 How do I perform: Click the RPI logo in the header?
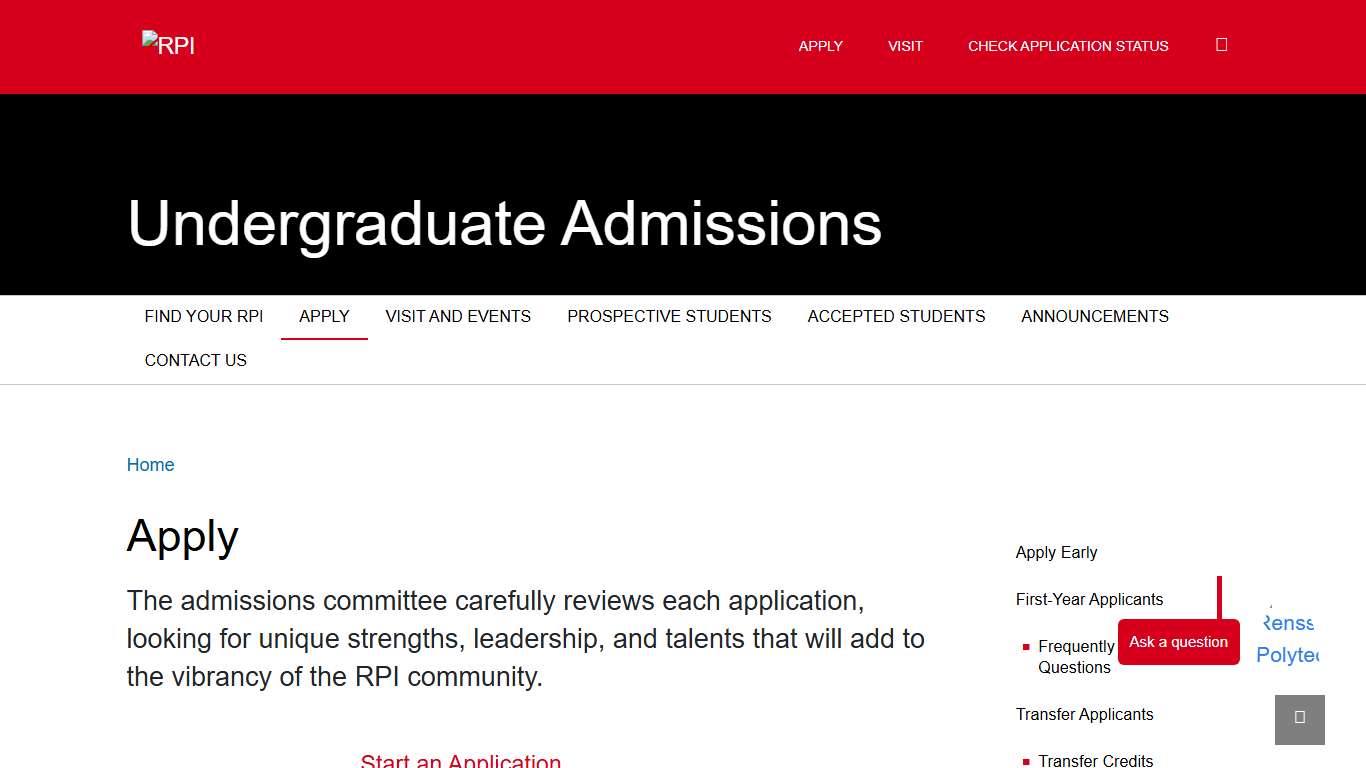pos(167,43)
